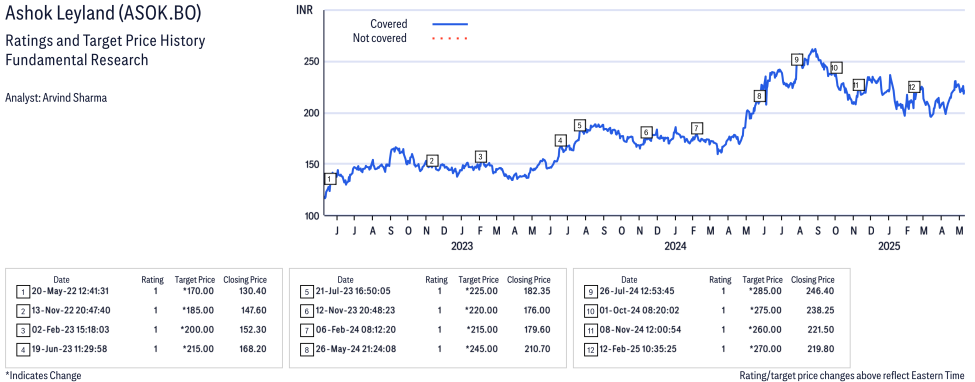Screen dimensions: 975x382
Task: Click the 13-Nov-22 20:47:40 date entry
Action: 70,310
